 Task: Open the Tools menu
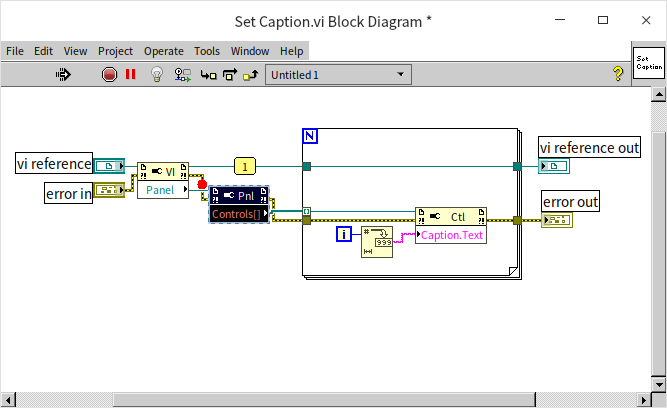click(x=207, y=51)
